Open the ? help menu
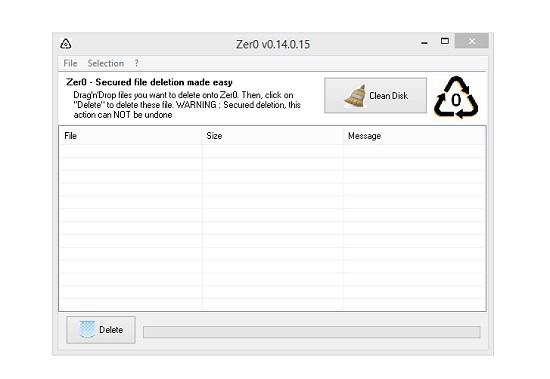The image size is (550, 379). click(x=136, y=64)
